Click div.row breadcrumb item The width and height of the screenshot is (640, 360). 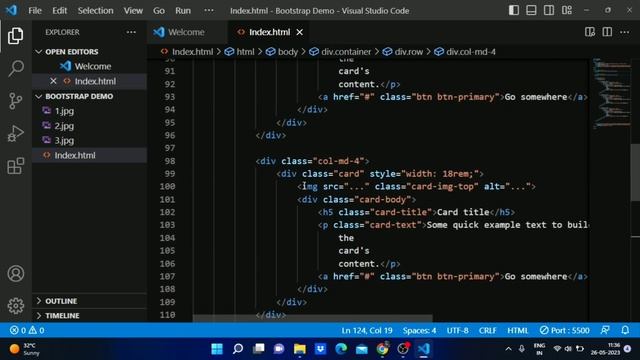pos(403,52)
